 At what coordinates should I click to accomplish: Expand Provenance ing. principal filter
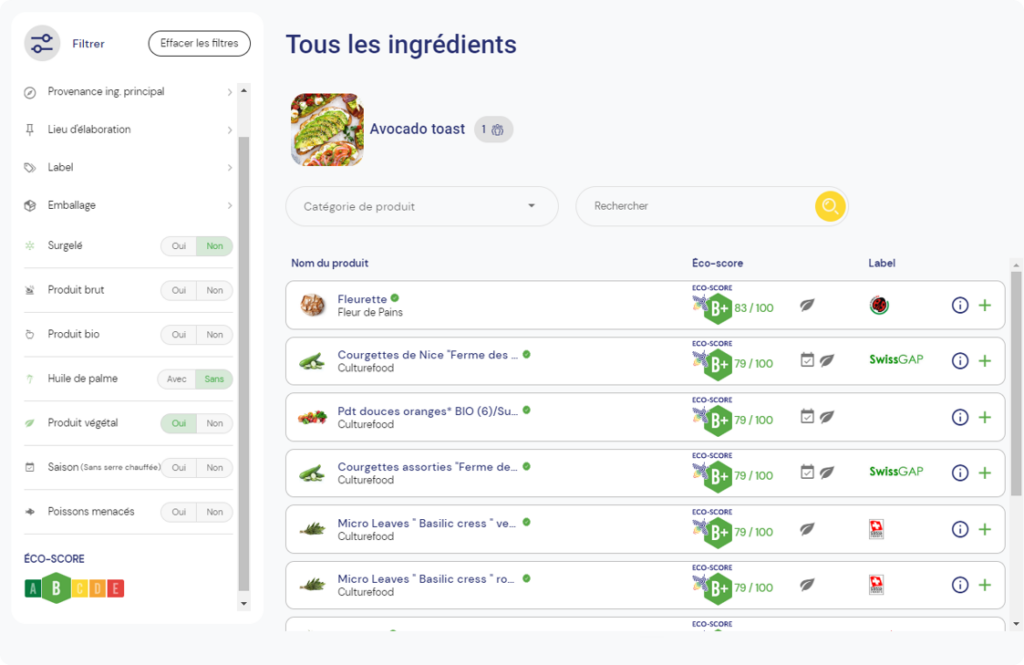point(129,92)
